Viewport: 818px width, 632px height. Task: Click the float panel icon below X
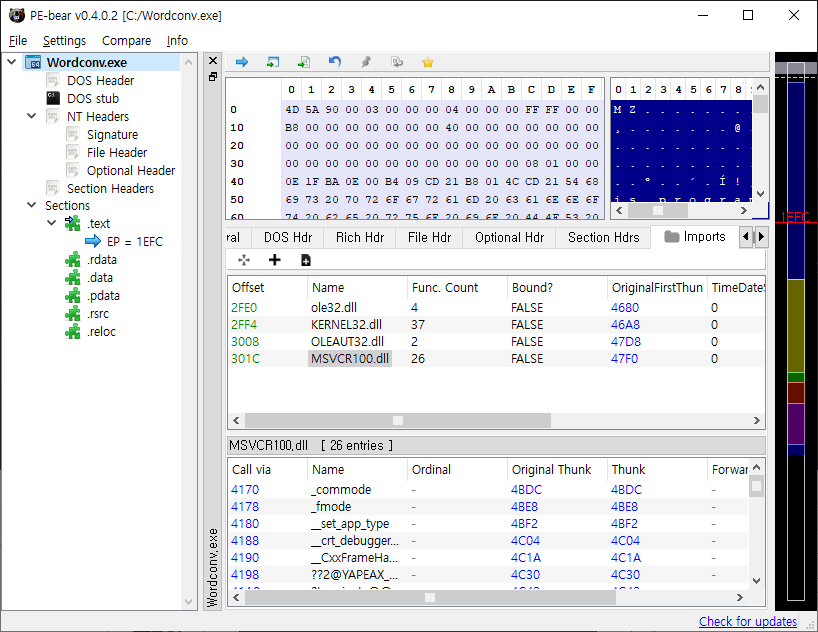pyautogui.click(x=212, y=76)
